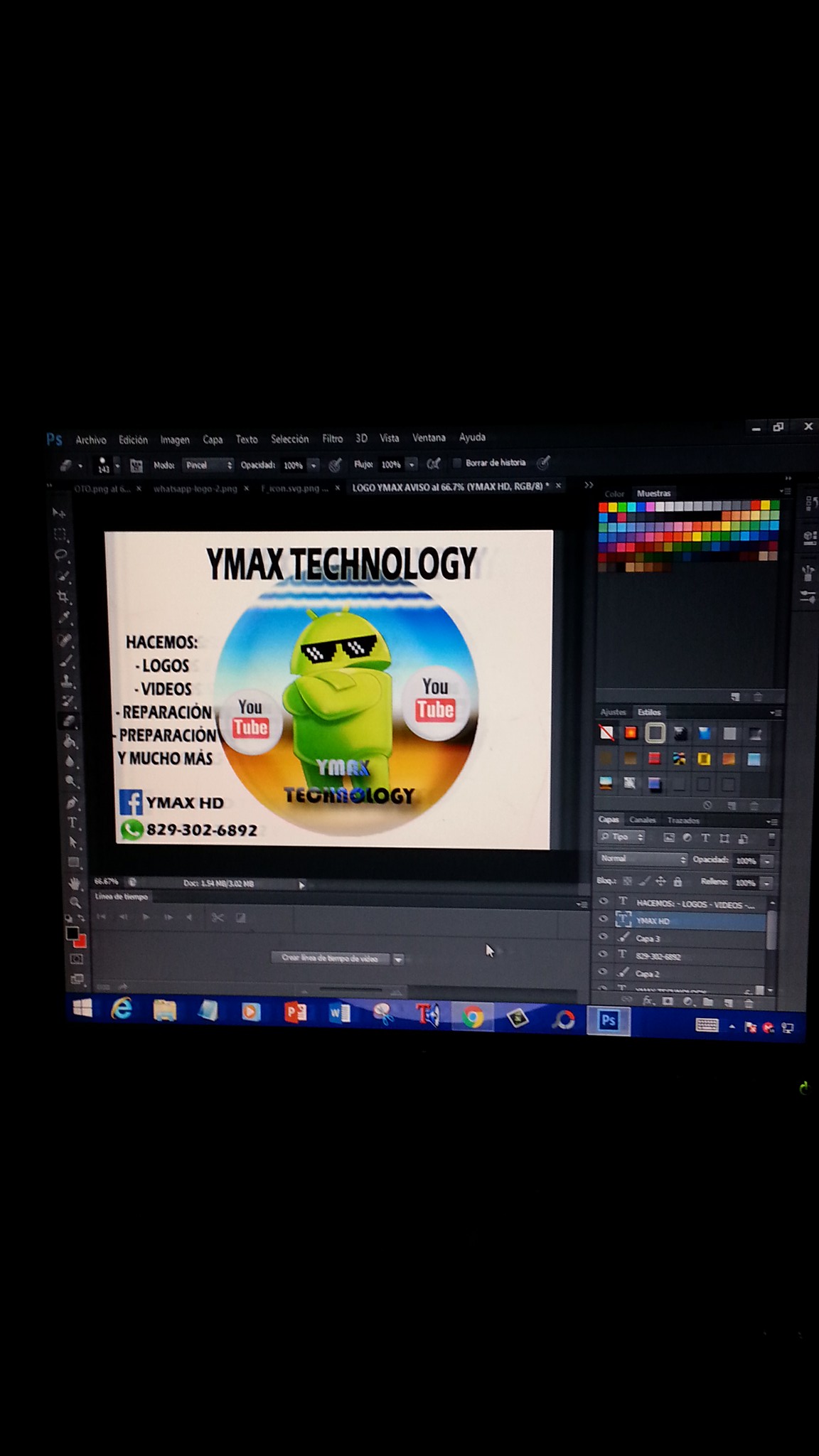
Task: Apply the blue glass style thumbnail
Action: click(705, 733)
